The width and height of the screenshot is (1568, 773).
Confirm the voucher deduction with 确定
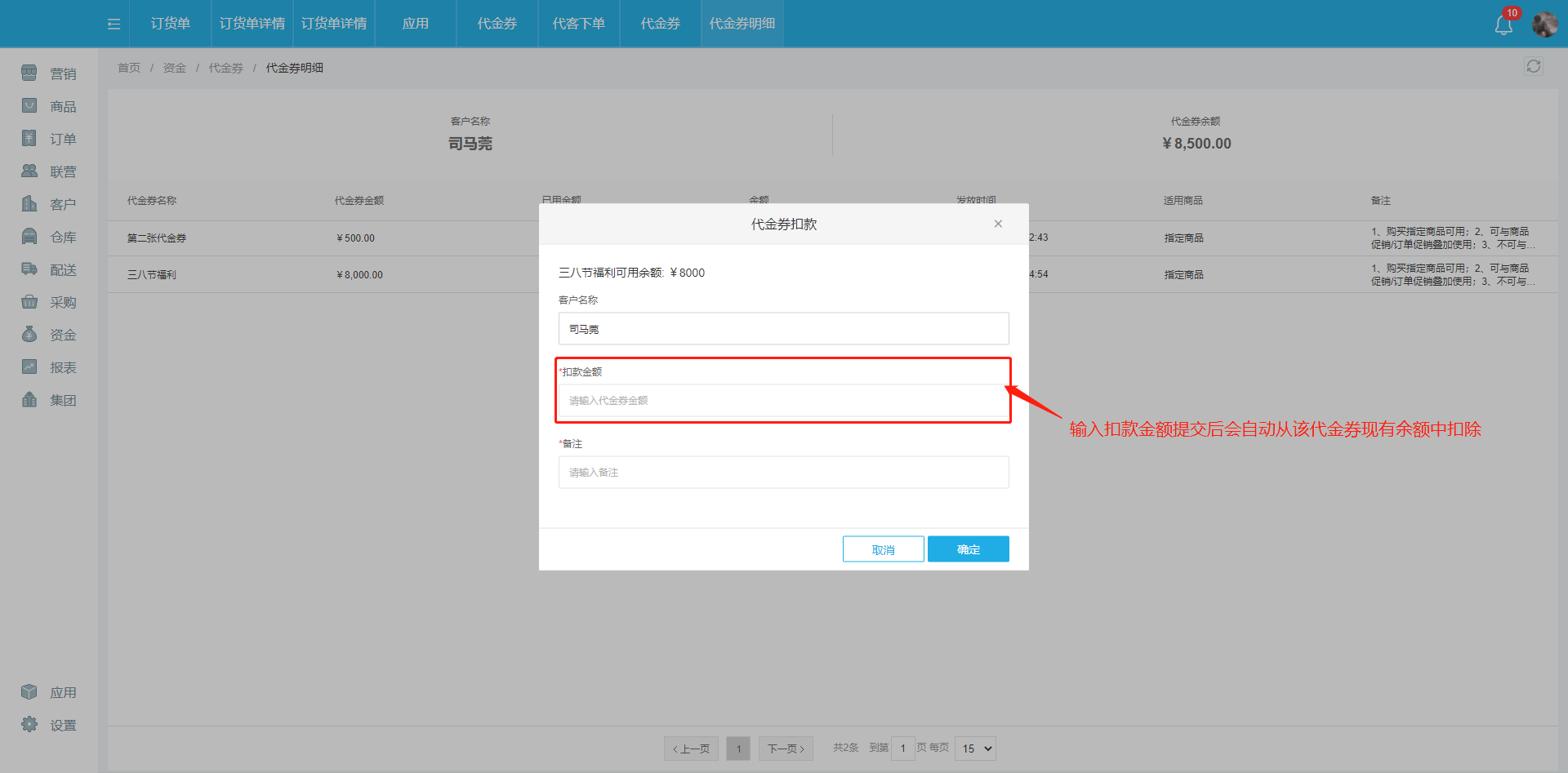point(968,549)
